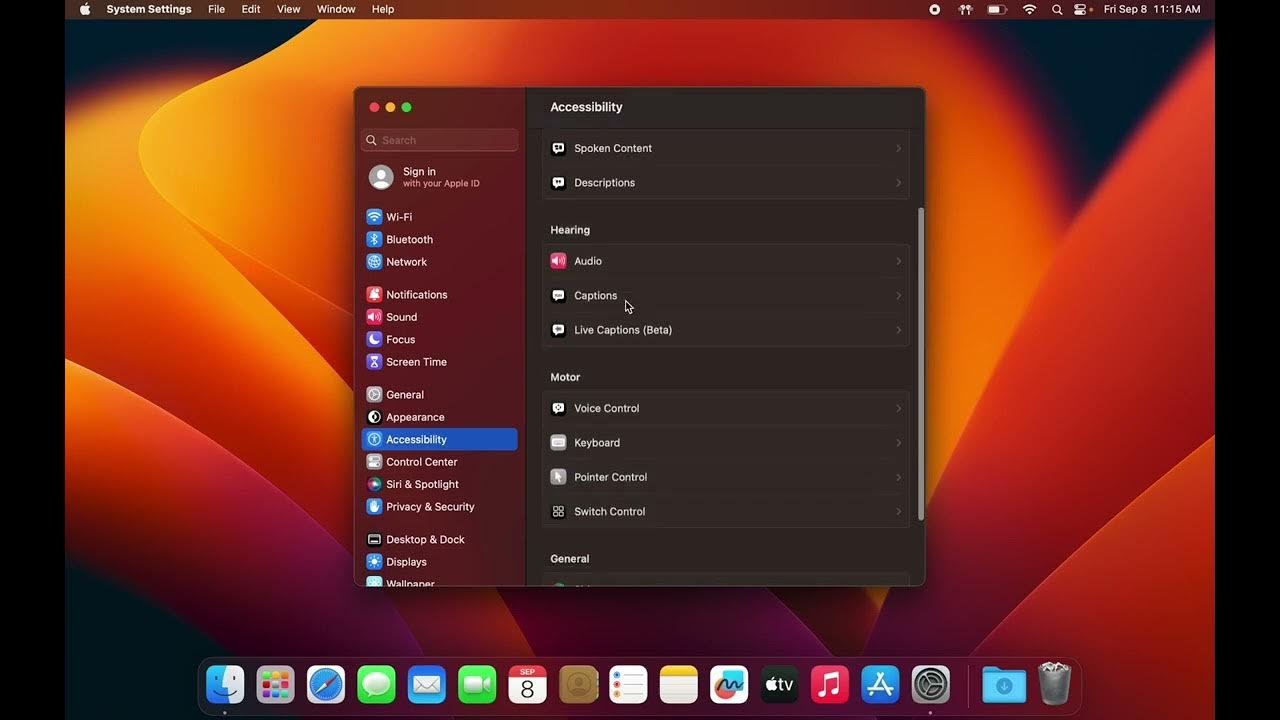Screen dimensions: 1280x720
Task: Click the Pointer Control cursor icon
Action: [558, 477]
